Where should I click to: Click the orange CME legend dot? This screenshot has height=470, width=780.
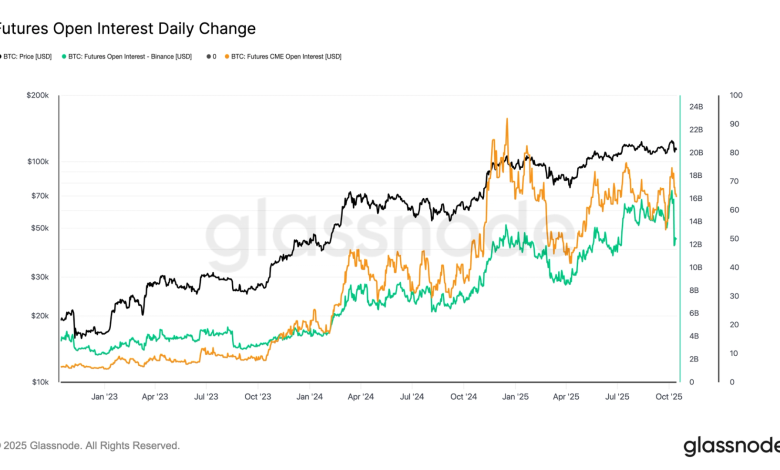click(227, 56)
